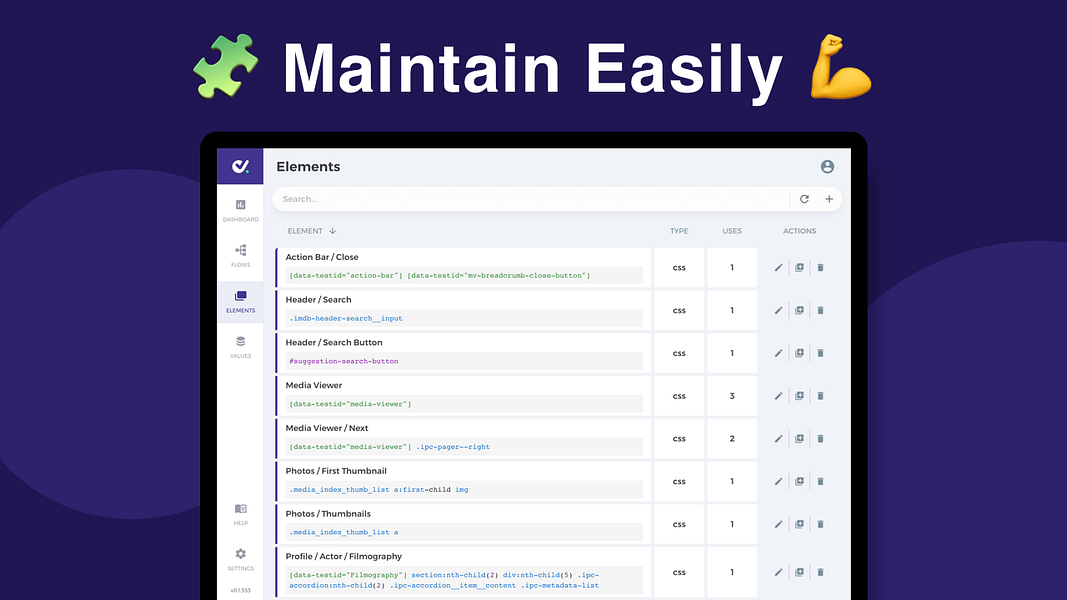Image resolution: width=1067 pixels, height=600 pixels.
Task: Refresh the elements list
Action: (804, 199)
